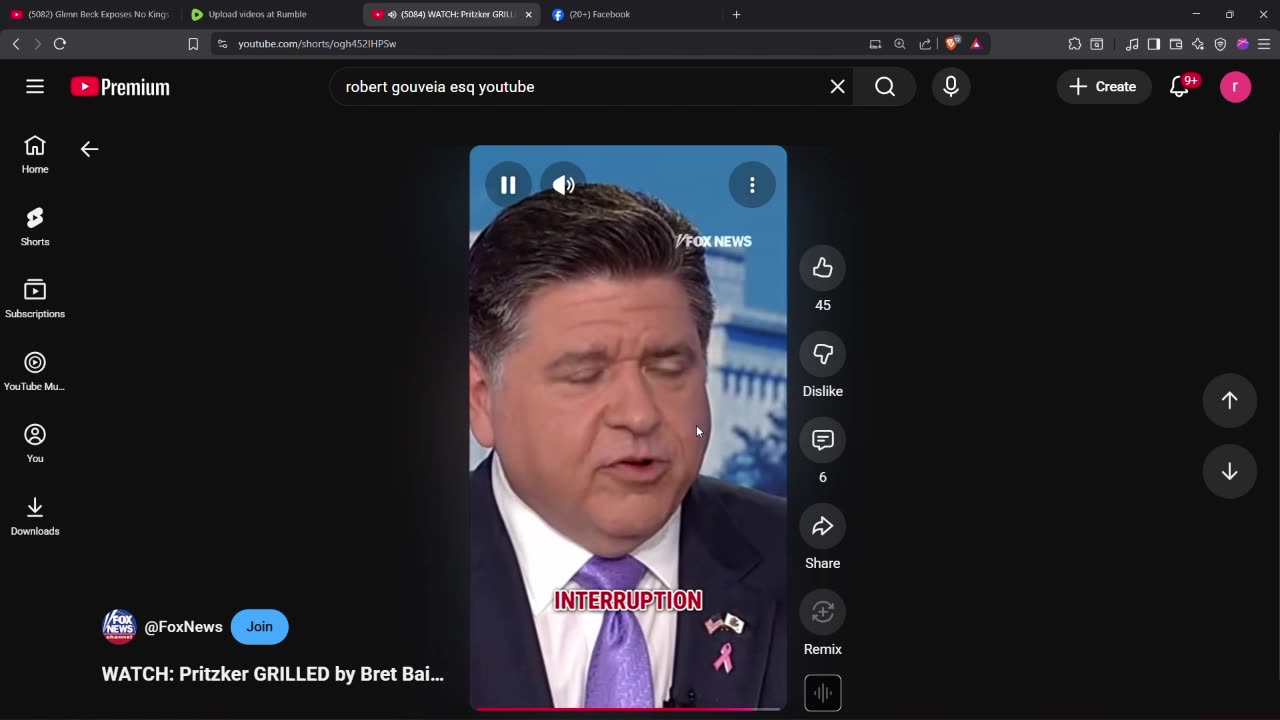Pause the playing Short
This screenshot has height=720, width=1280.
(508, 185)
